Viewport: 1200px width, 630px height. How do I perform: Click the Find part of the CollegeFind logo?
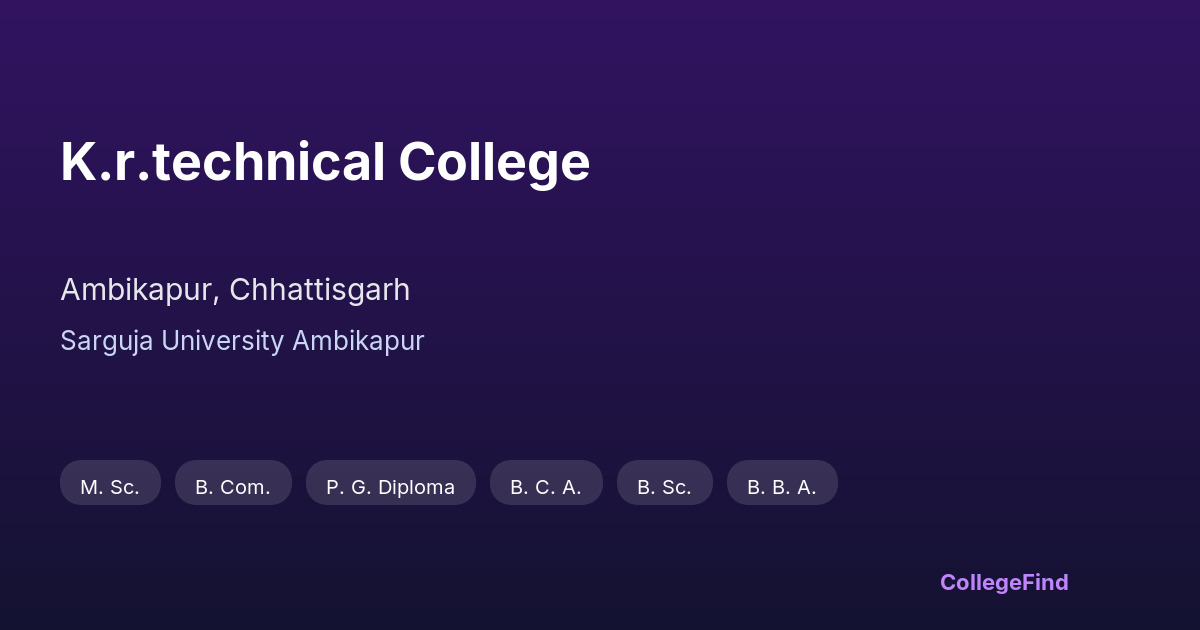[x=1047, y=582]
